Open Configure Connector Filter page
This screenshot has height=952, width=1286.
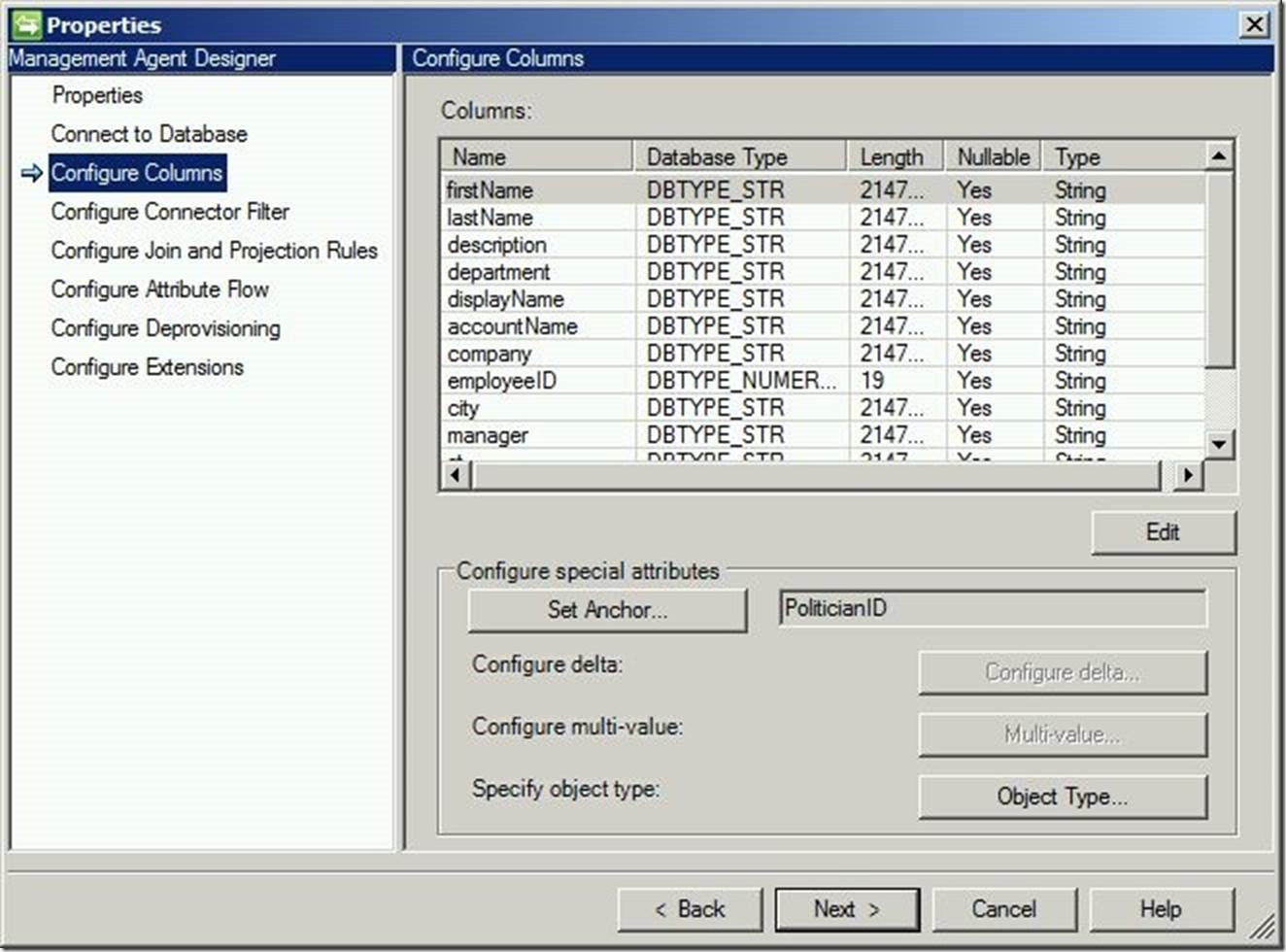[170, 212]
